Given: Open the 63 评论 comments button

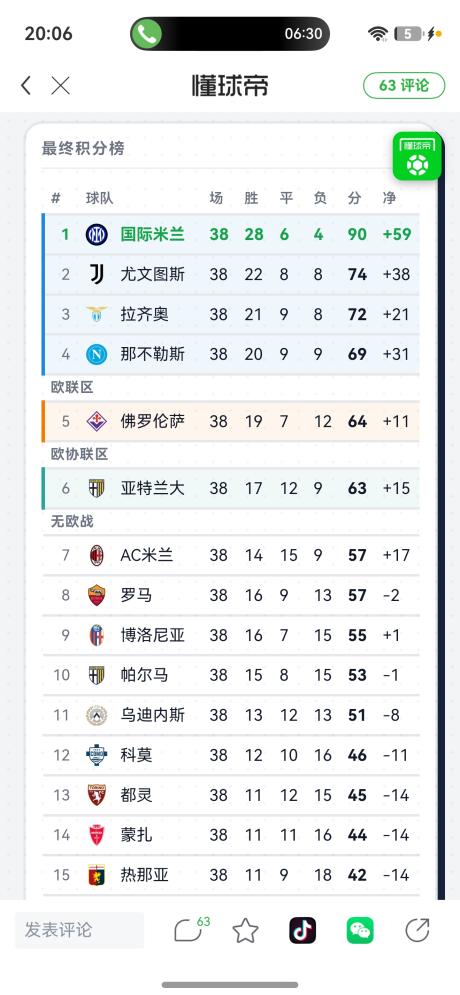Looking at the screenshot, I should coord(404,85).
